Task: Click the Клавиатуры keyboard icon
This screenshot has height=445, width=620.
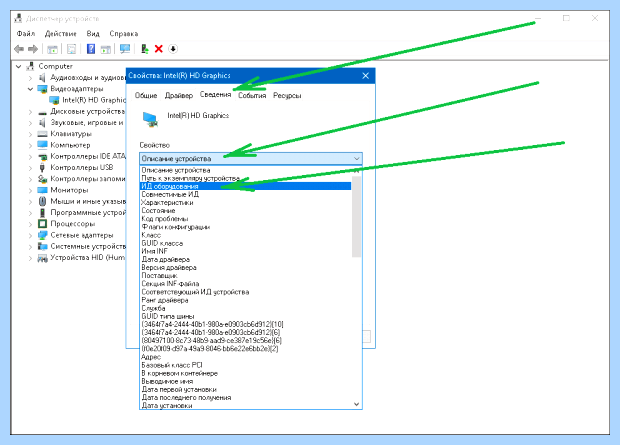Action: (42, 134)
